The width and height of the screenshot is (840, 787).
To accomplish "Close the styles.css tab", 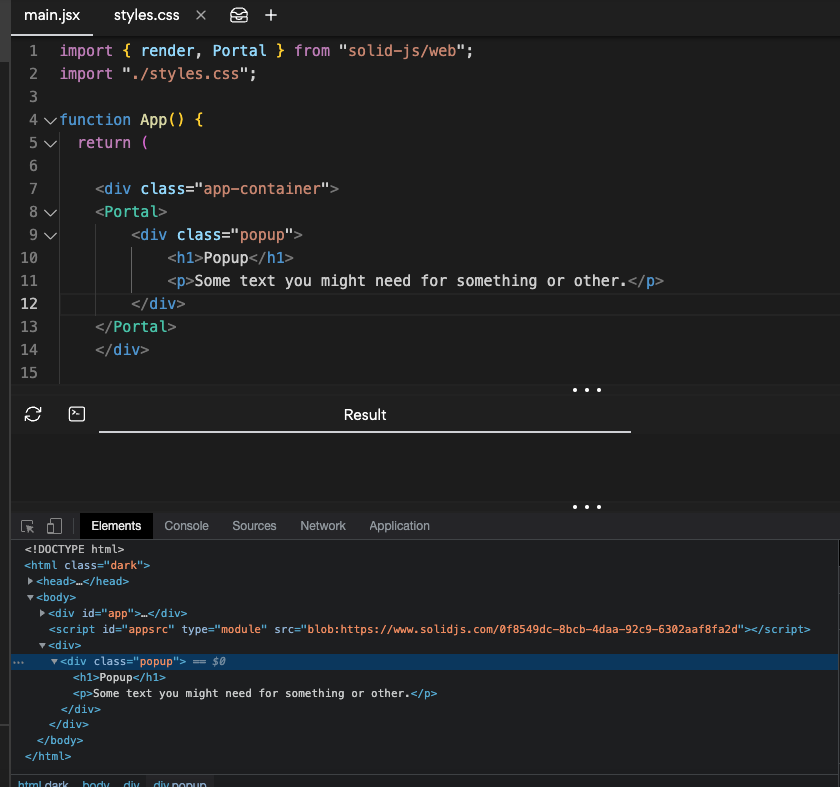I will pos(201,16).
